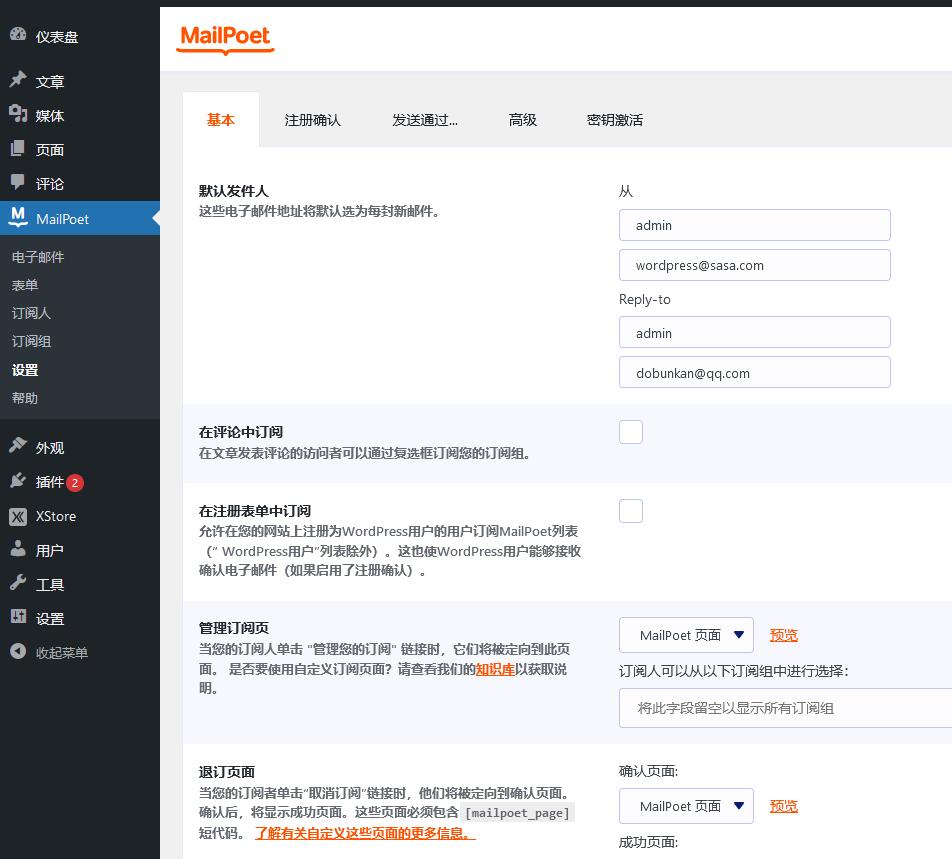
Task: Open 帮助 in MailPoet submenu
Action: click(x=25, y=398)
